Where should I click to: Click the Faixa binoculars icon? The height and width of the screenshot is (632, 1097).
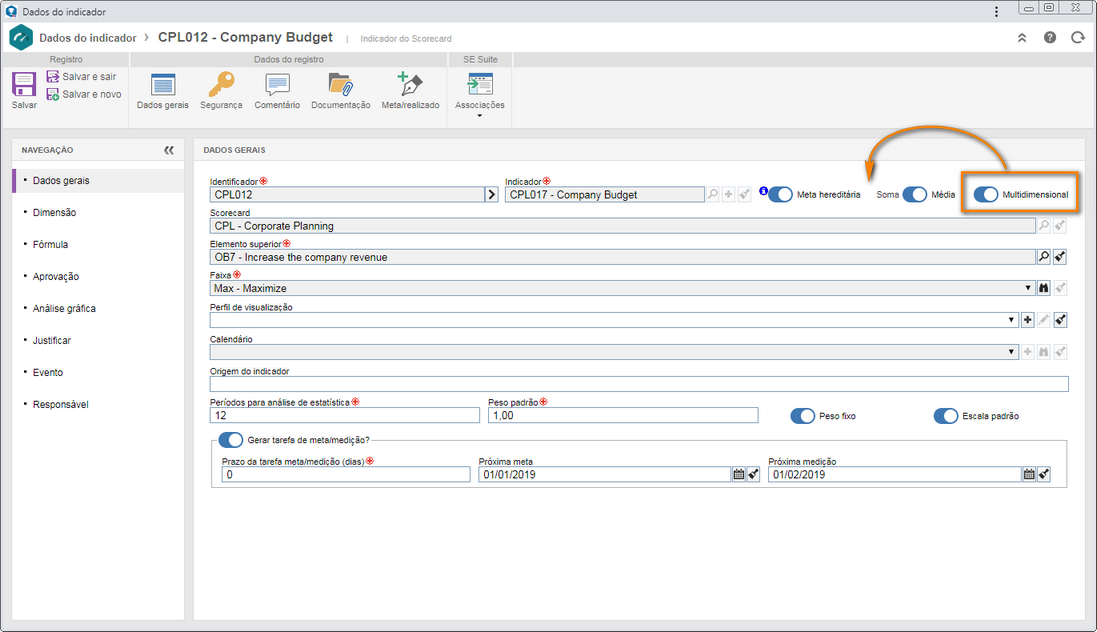pyautogui.click(x=1044, y=288)
